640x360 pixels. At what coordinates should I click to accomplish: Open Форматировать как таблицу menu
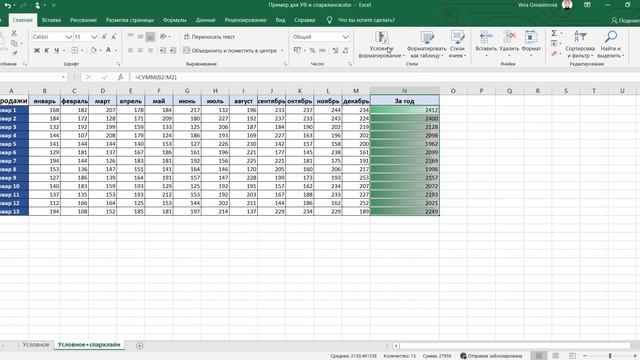pos(427,44)
